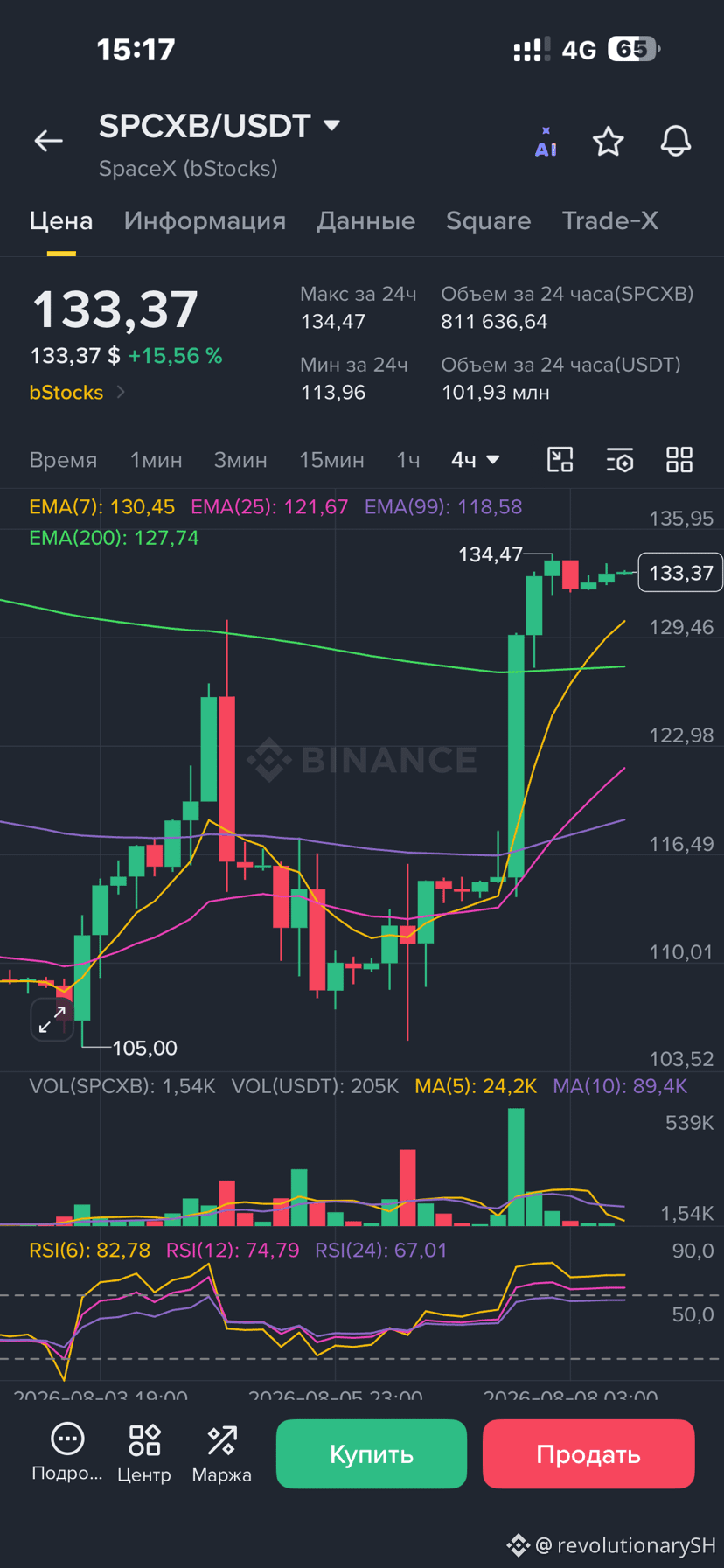Tap the +15,56 % change value
The width and height of the screenshot is (724, 1568).
175,356
